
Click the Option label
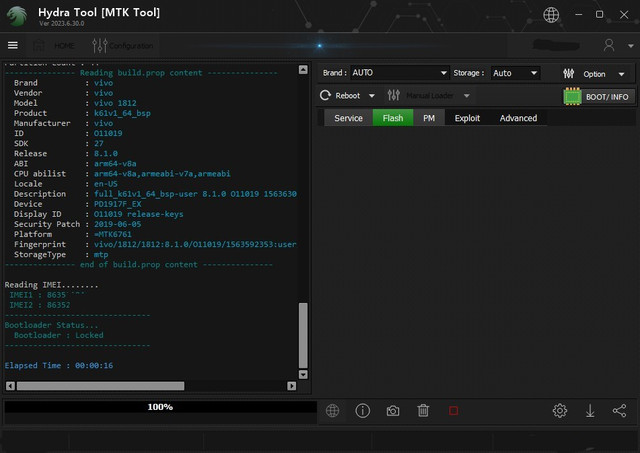tap(594, 74)
